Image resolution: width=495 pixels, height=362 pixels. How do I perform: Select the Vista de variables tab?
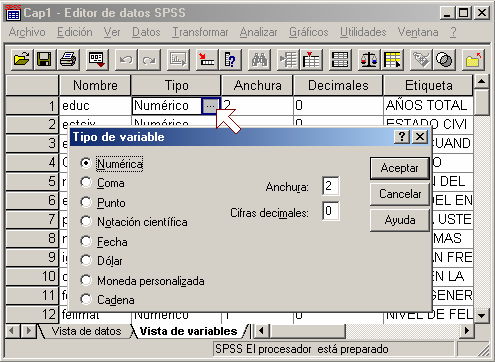(x=188, y=331)
